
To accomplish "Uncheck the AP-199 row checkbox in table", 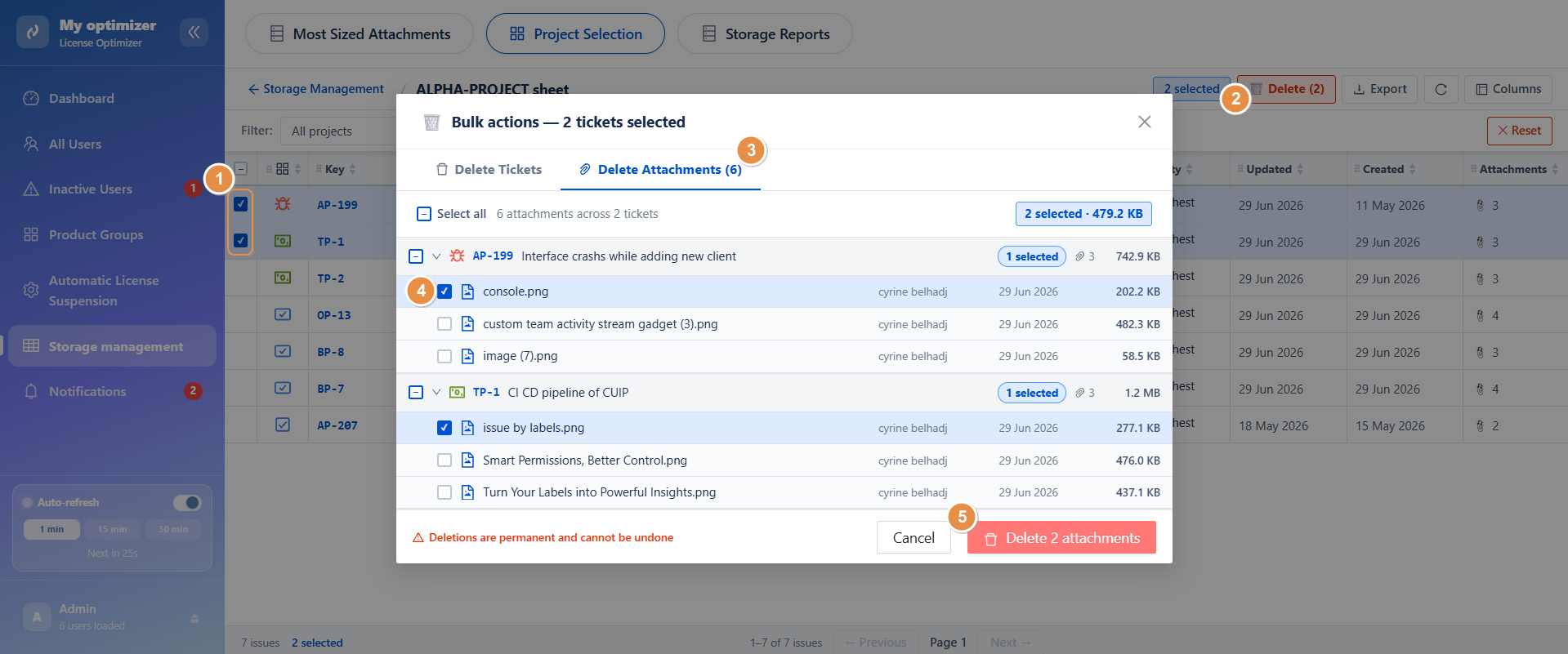I will pyautogui.click(x=240, y=204).
